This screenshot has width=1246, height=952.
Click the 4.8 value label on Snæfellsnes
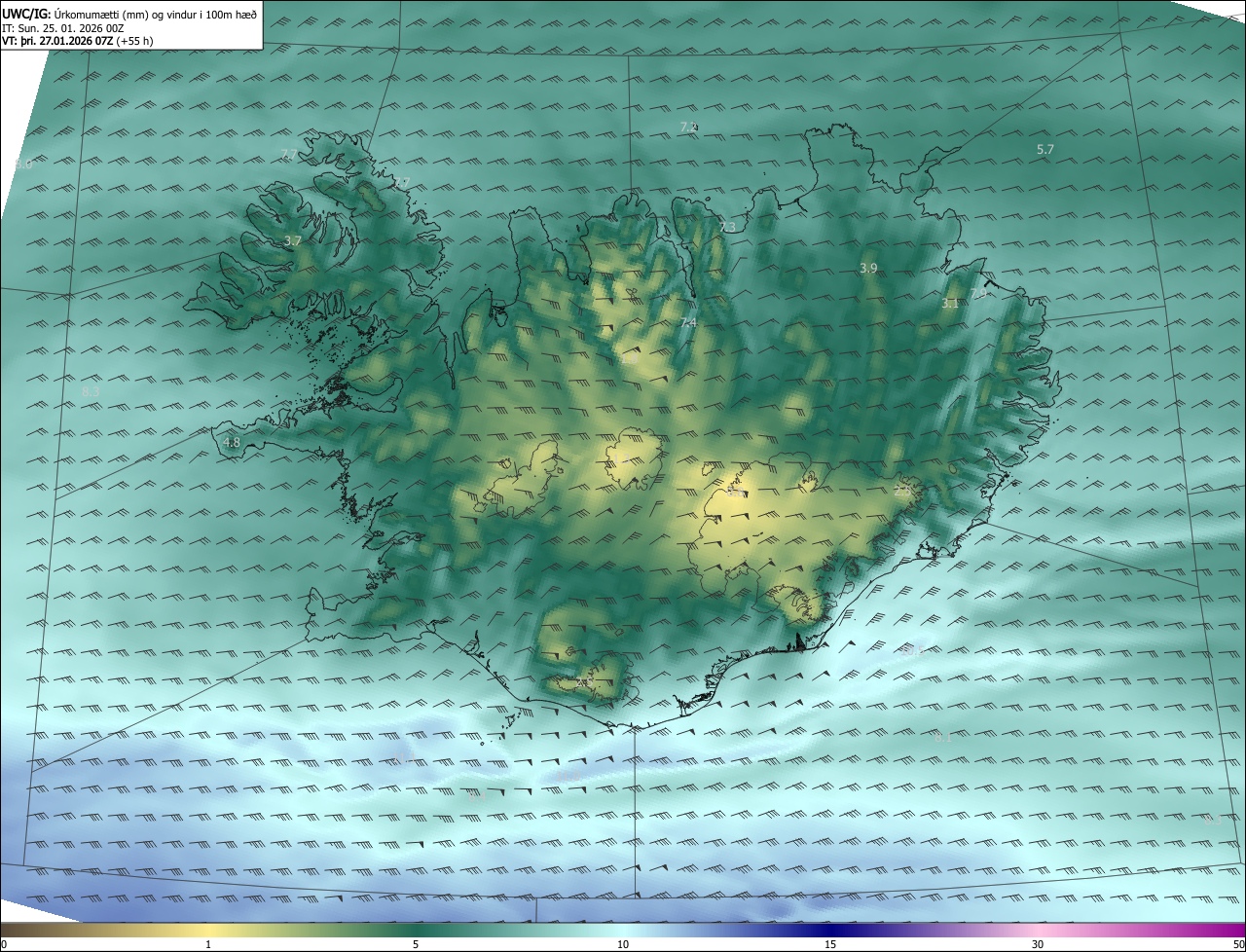pos(232,442)
